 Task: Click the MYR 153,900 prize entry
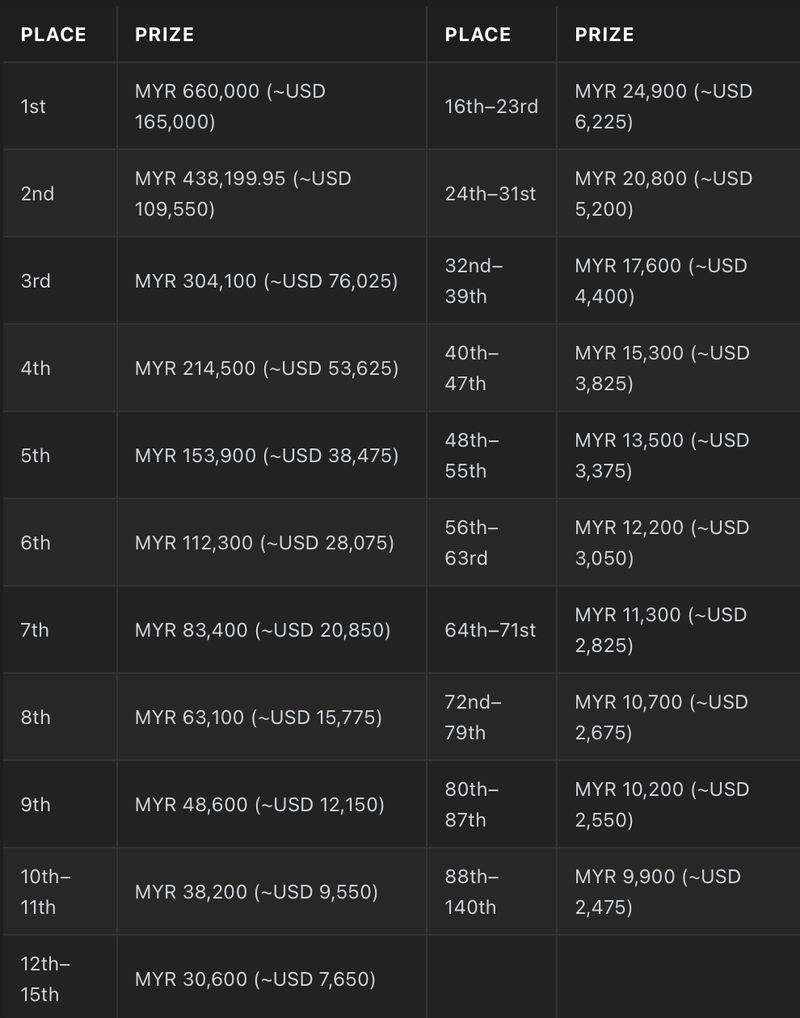[266, 455]
